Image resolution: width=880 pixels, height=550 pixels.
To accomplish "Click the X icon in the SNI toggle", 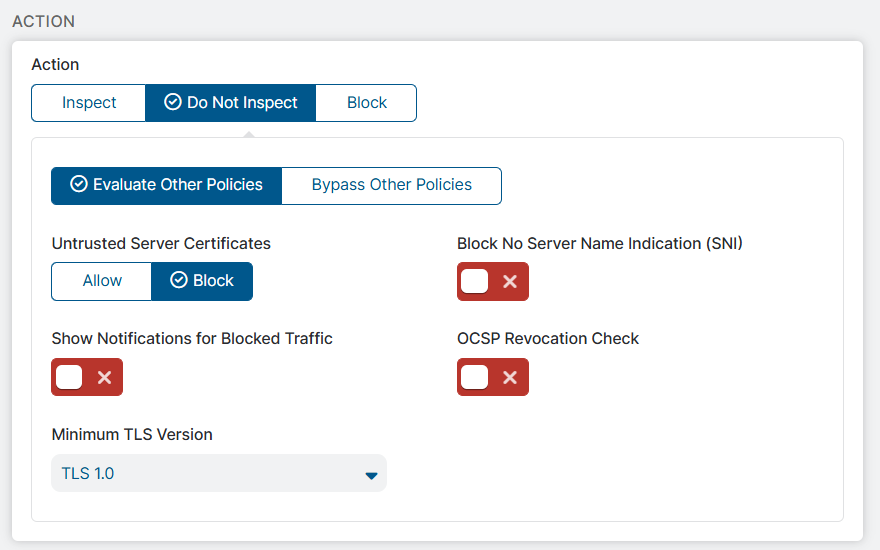I will (x=510, y=281).
